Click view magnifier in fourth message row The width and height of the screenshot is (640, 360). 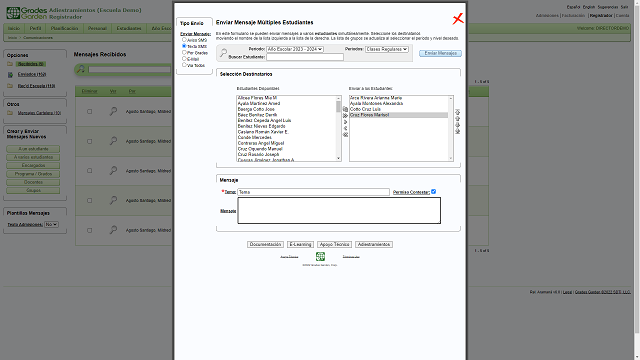[x=113, y=200]
